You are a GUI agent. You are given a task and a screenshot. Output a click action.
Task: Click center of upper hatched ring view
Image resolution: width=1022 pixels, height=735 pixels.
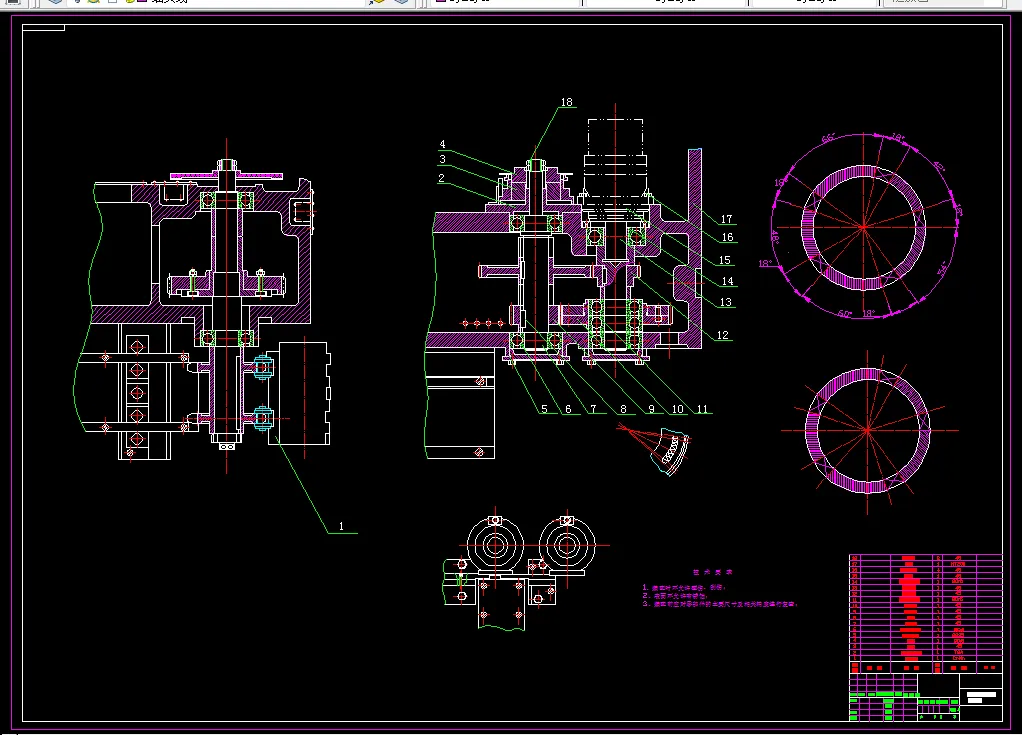point(864,227)
